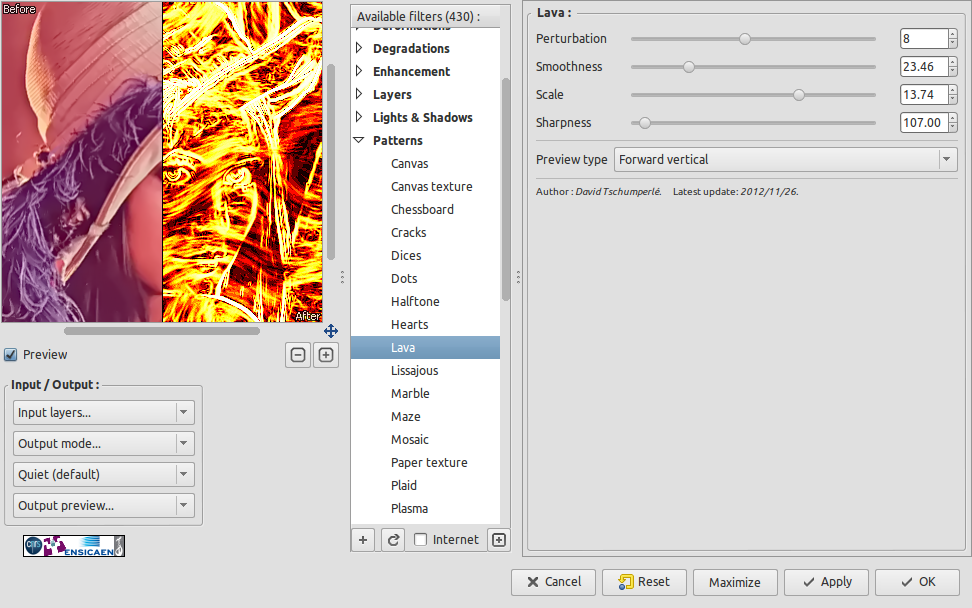Open the Preview type dropdown
Image resolution: width=972 pixels, height=608 pixels.
point(785,160)
